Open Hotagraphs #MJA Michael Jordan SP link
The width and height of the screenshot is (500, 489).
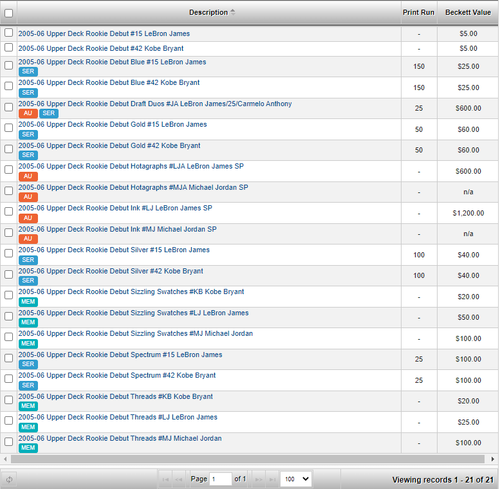(133, 187)
